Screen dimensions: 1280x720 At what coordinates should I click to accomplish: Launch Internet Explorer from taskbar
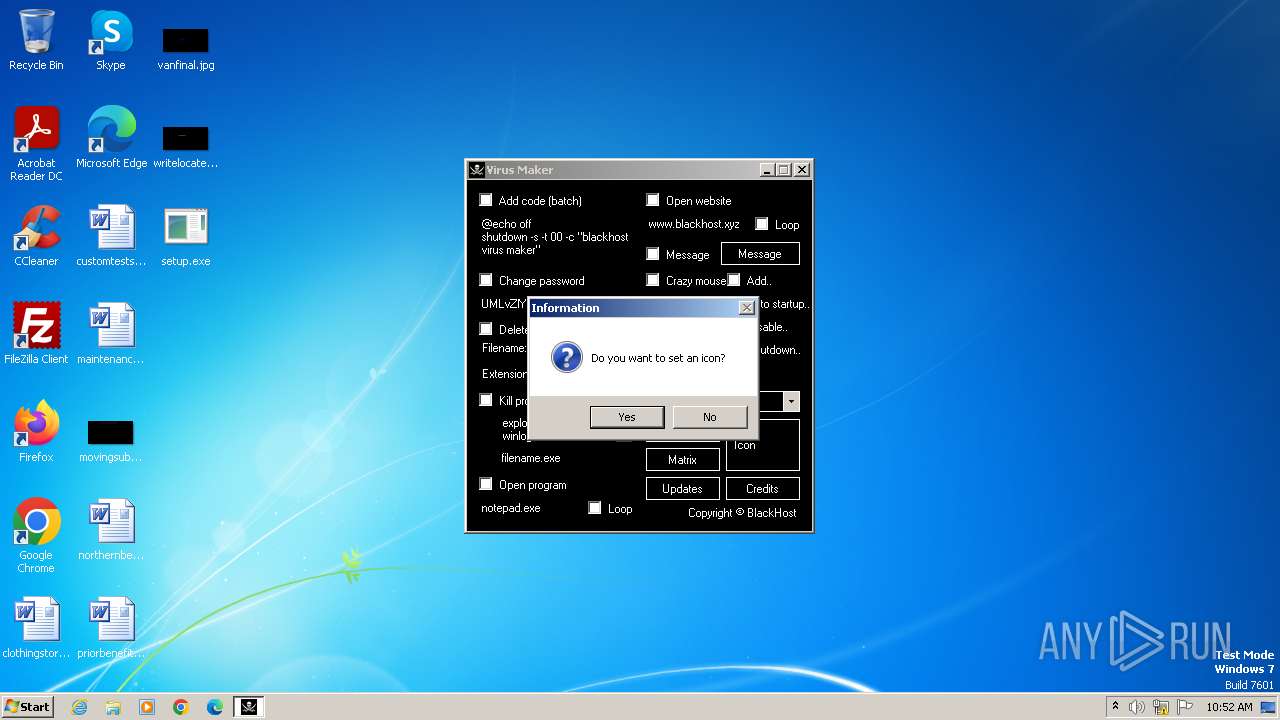click(79, 707)
